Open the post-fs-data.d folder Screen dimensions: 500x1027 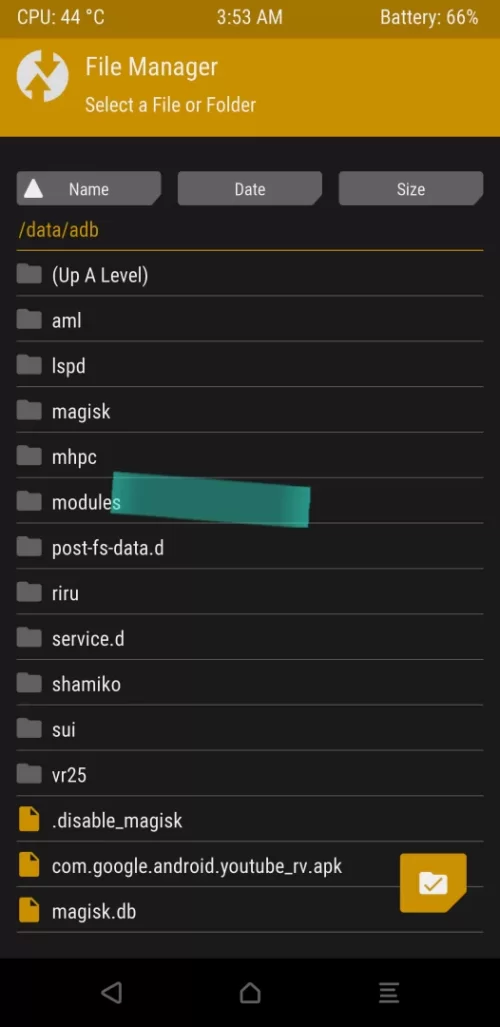coord(250,547)
